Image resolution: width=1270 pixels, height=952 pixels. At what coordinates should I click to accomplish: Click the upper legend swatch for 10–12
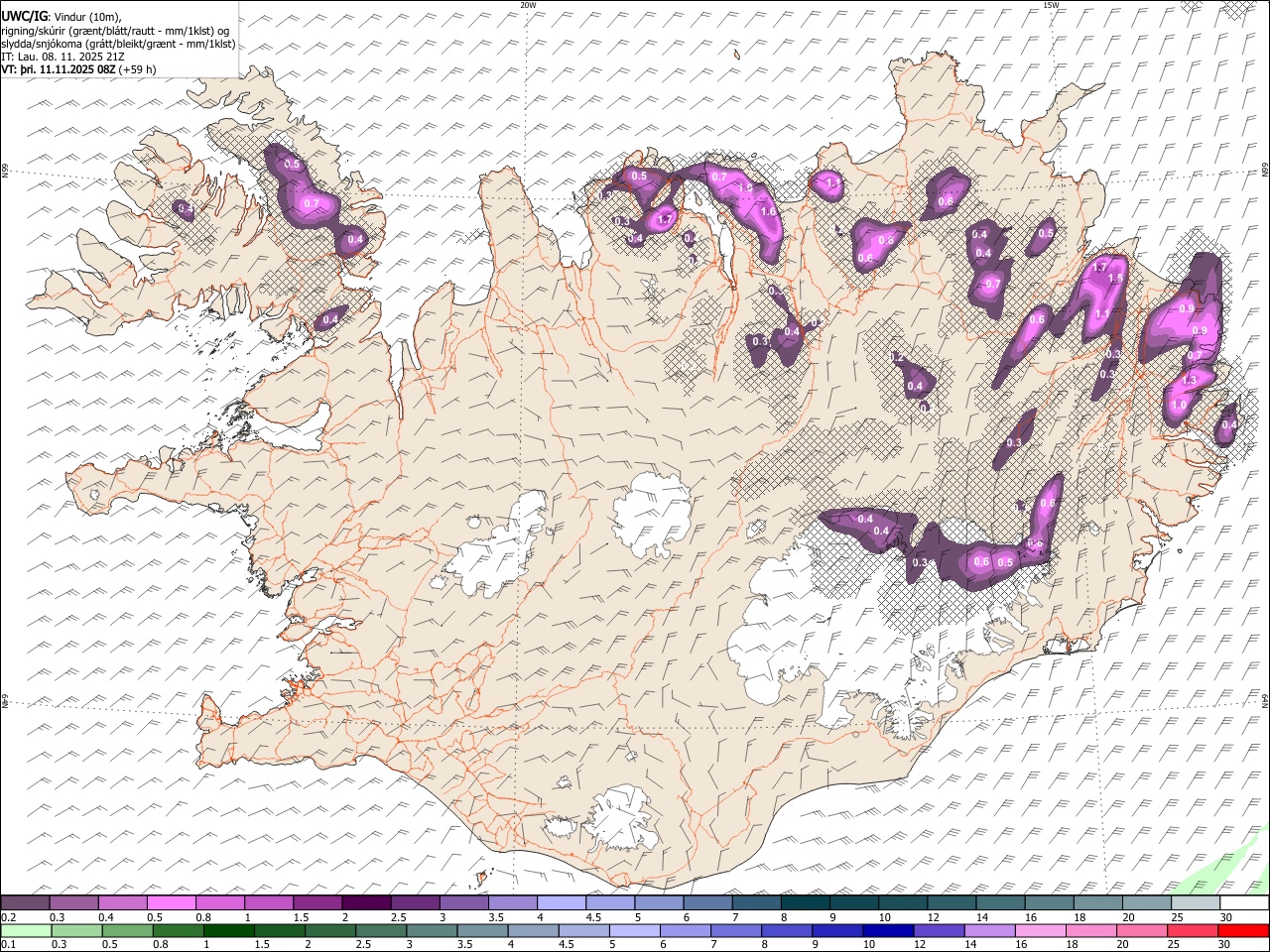coord(903,902)
